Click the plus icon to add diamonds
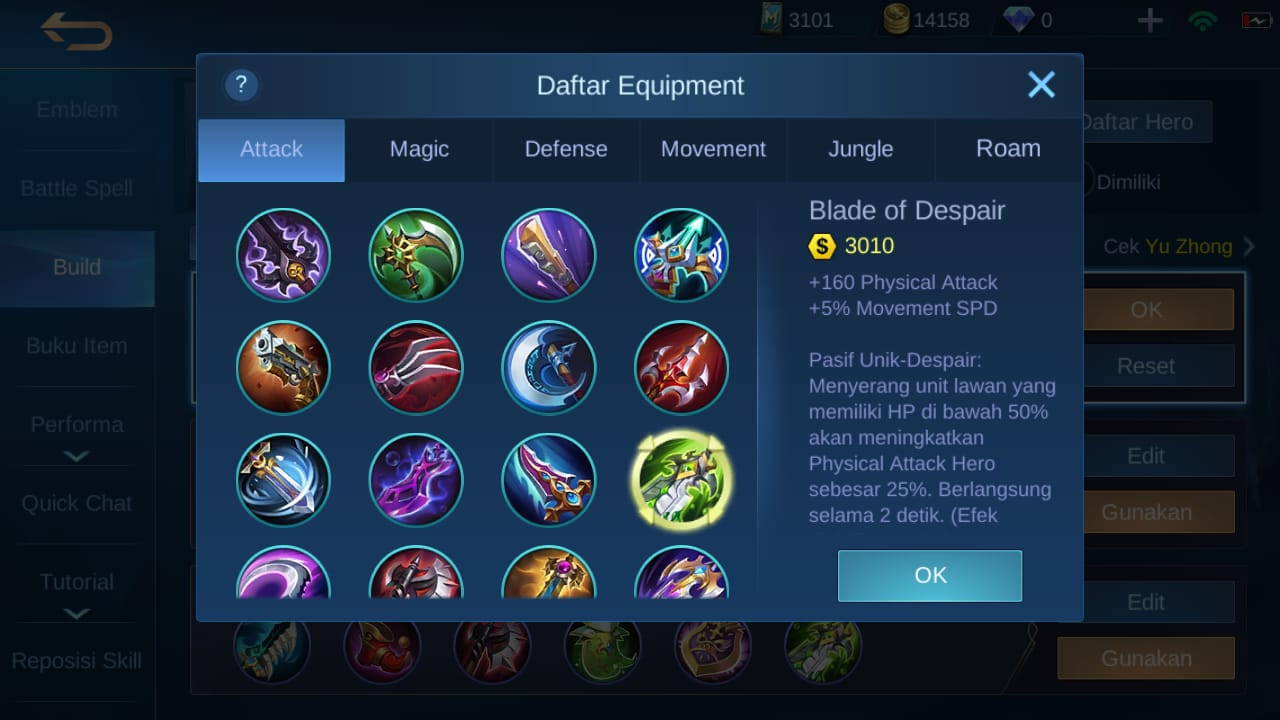Screen dimensions: 1280x720 1150,20
